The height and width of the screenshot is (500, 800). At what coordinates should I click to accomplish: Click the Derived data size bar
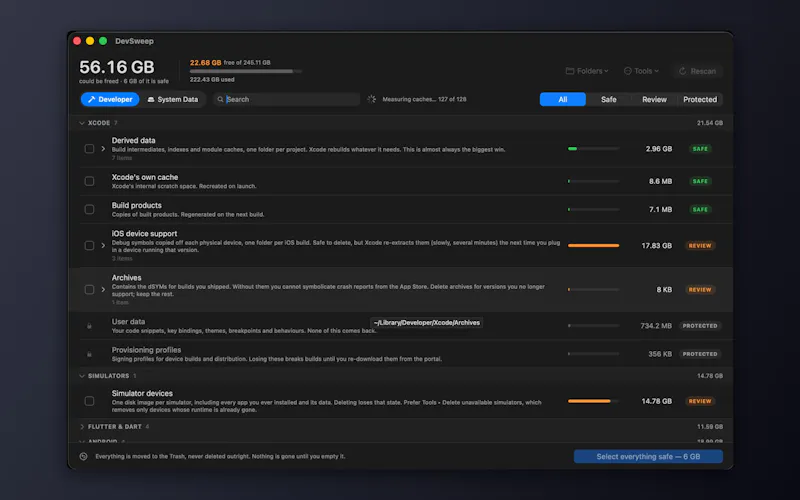coord(593,148)
